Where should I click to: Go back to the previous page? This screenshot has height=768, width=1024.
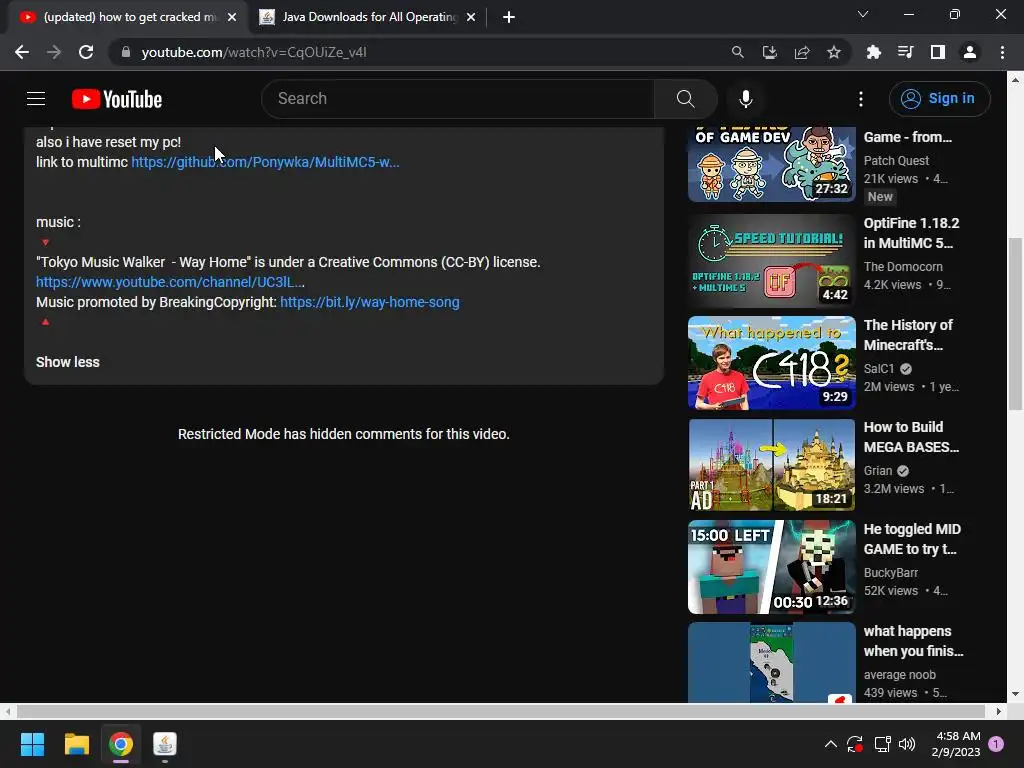(x=22, y=52)
